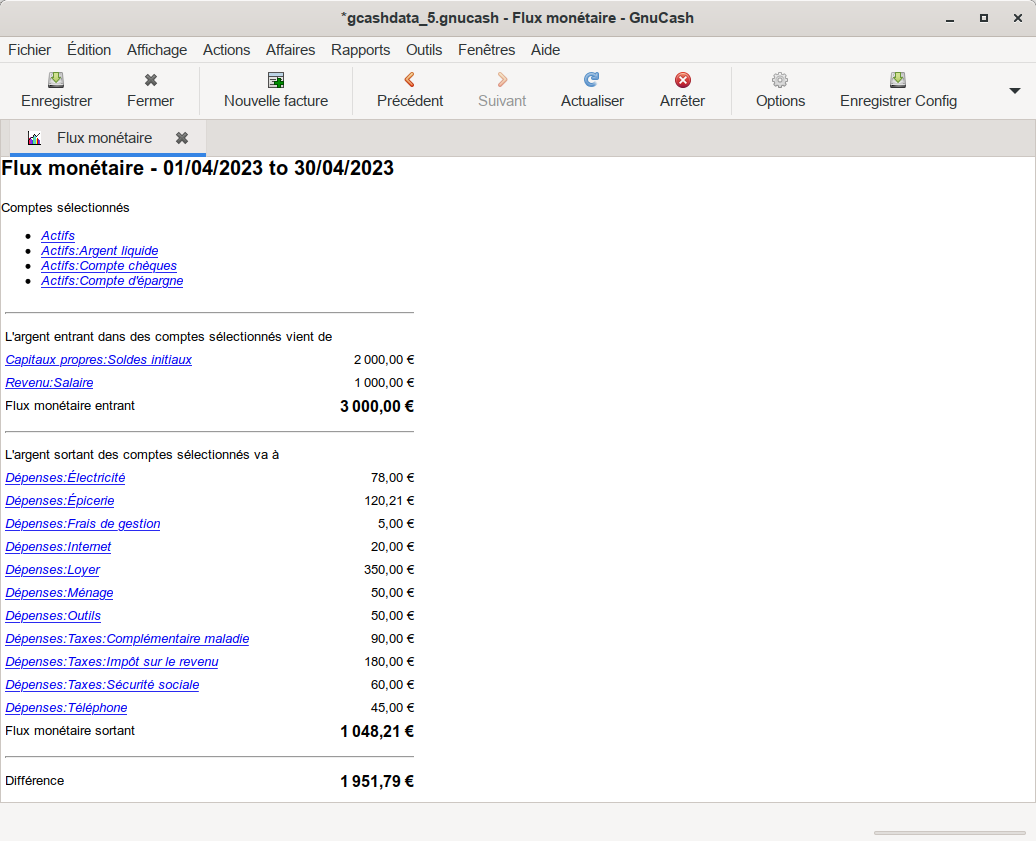Click the progress bar in status bar

(x=949, y=832)
